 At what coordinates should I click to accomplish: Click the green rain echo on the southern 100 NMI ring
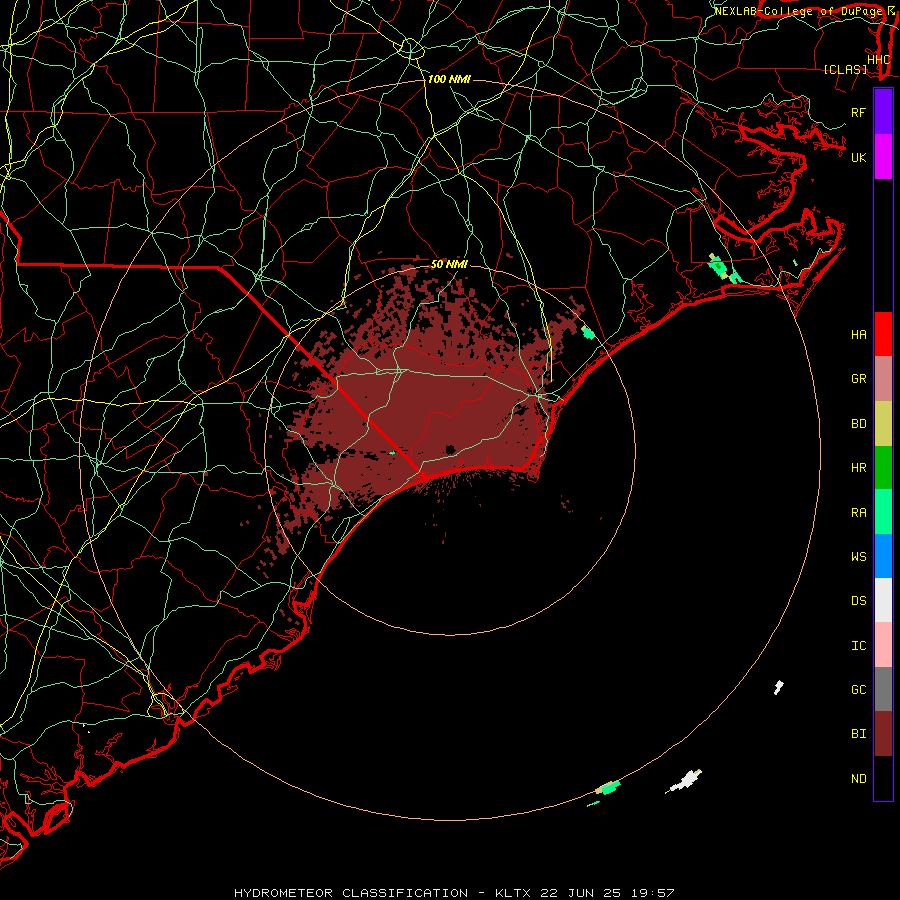point(608,787)
